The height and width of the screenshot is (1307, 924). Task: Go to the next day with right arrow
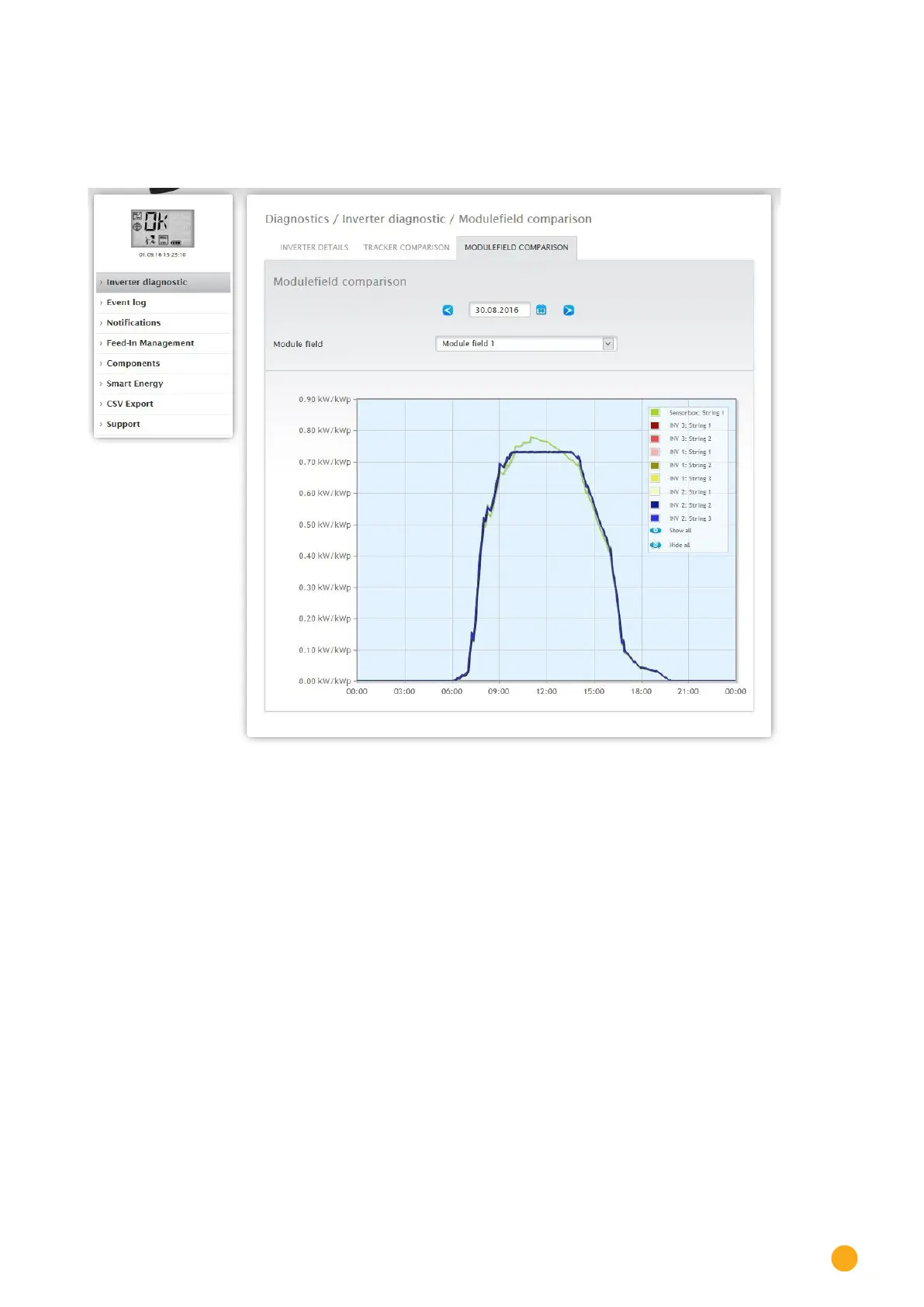(569, 310)
